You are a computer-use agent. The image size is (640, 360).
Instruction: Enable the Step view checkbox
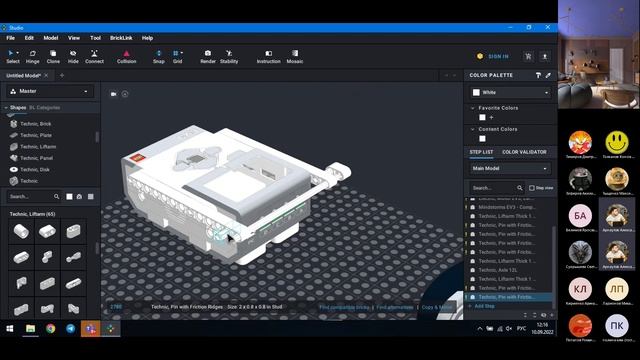532,188
